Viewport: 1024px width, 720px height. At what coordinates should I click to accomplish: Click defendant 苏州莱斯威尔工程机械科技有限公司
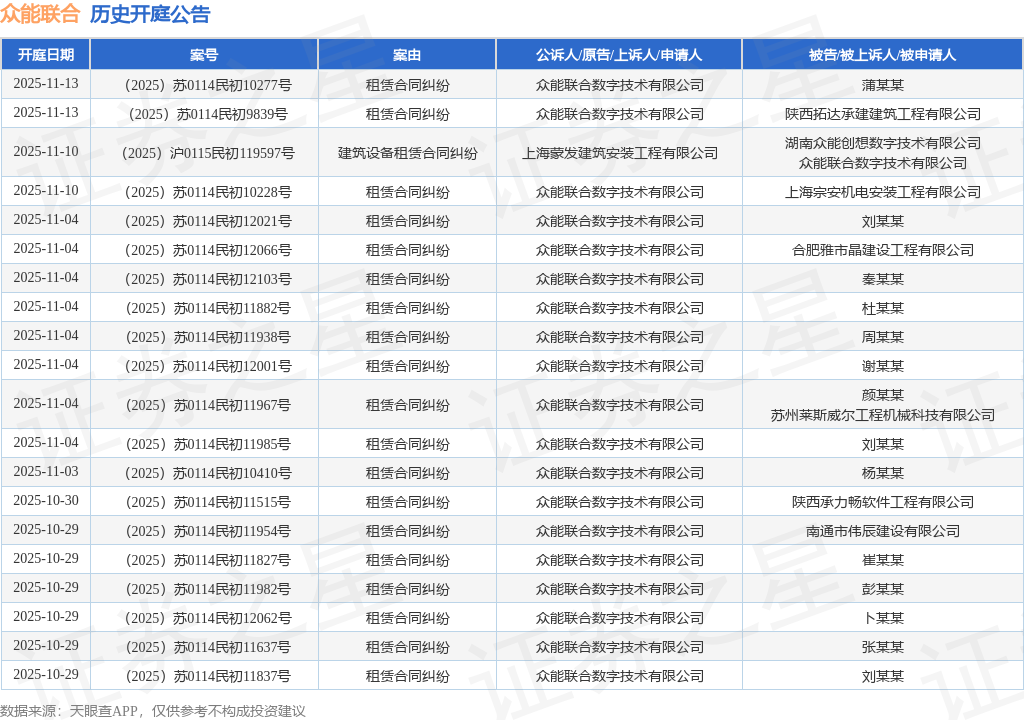[882, 415]
